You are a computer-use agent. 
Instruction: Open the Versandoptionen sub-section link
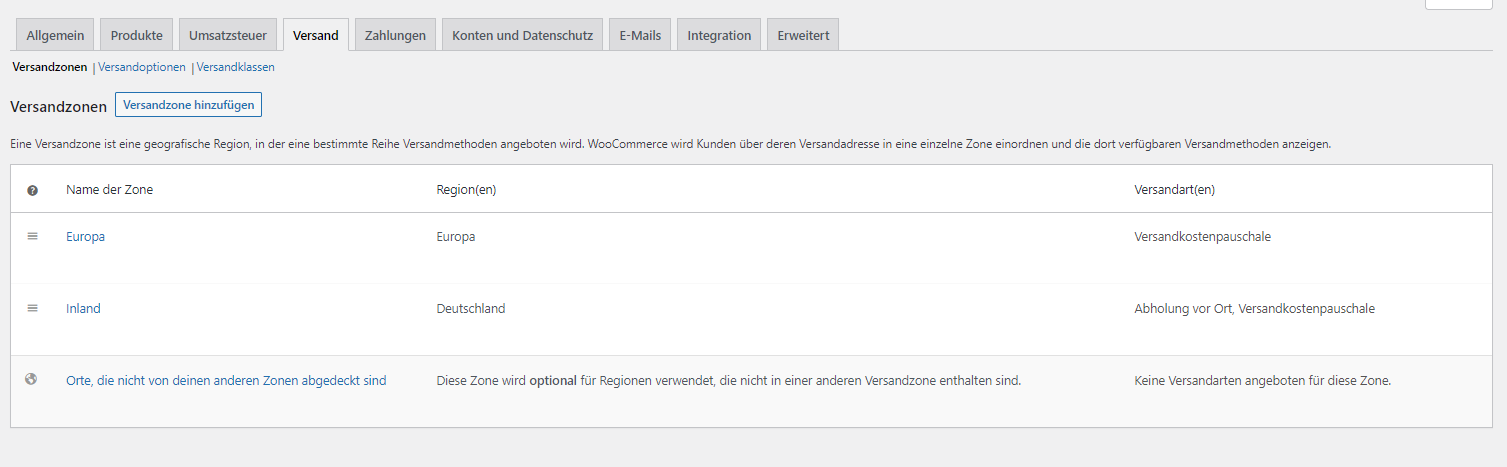[142, 67]
